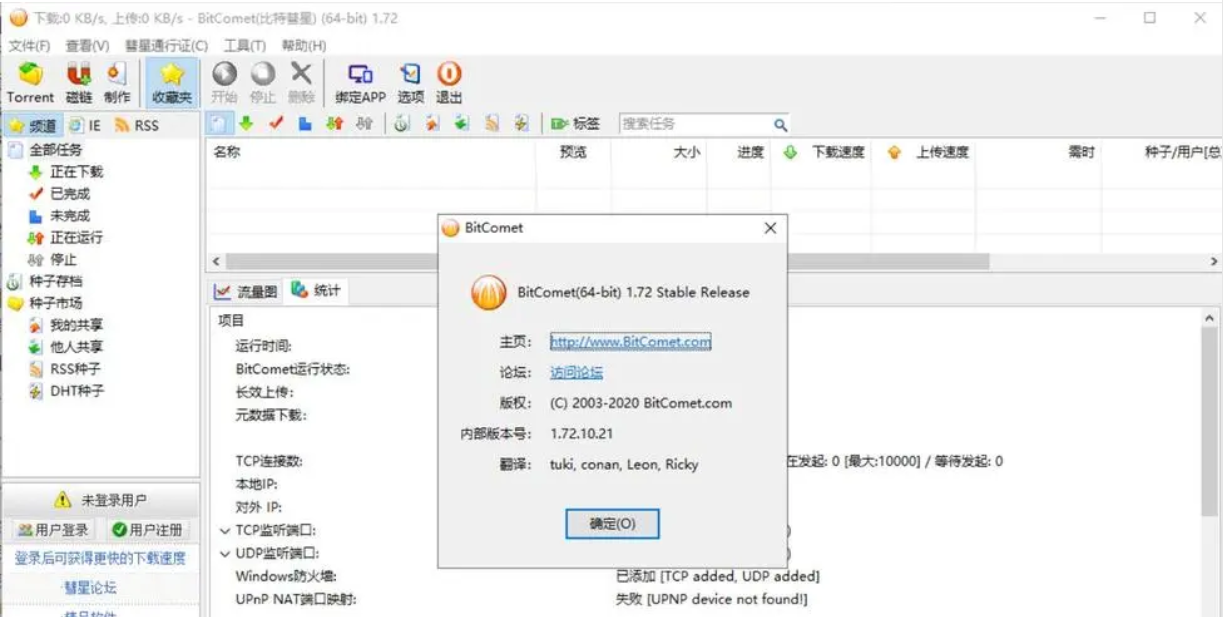Switch to the IE sidebar tab
Image resolution: width=1223 pixels, height=617 pixels.
click(85, 125)
